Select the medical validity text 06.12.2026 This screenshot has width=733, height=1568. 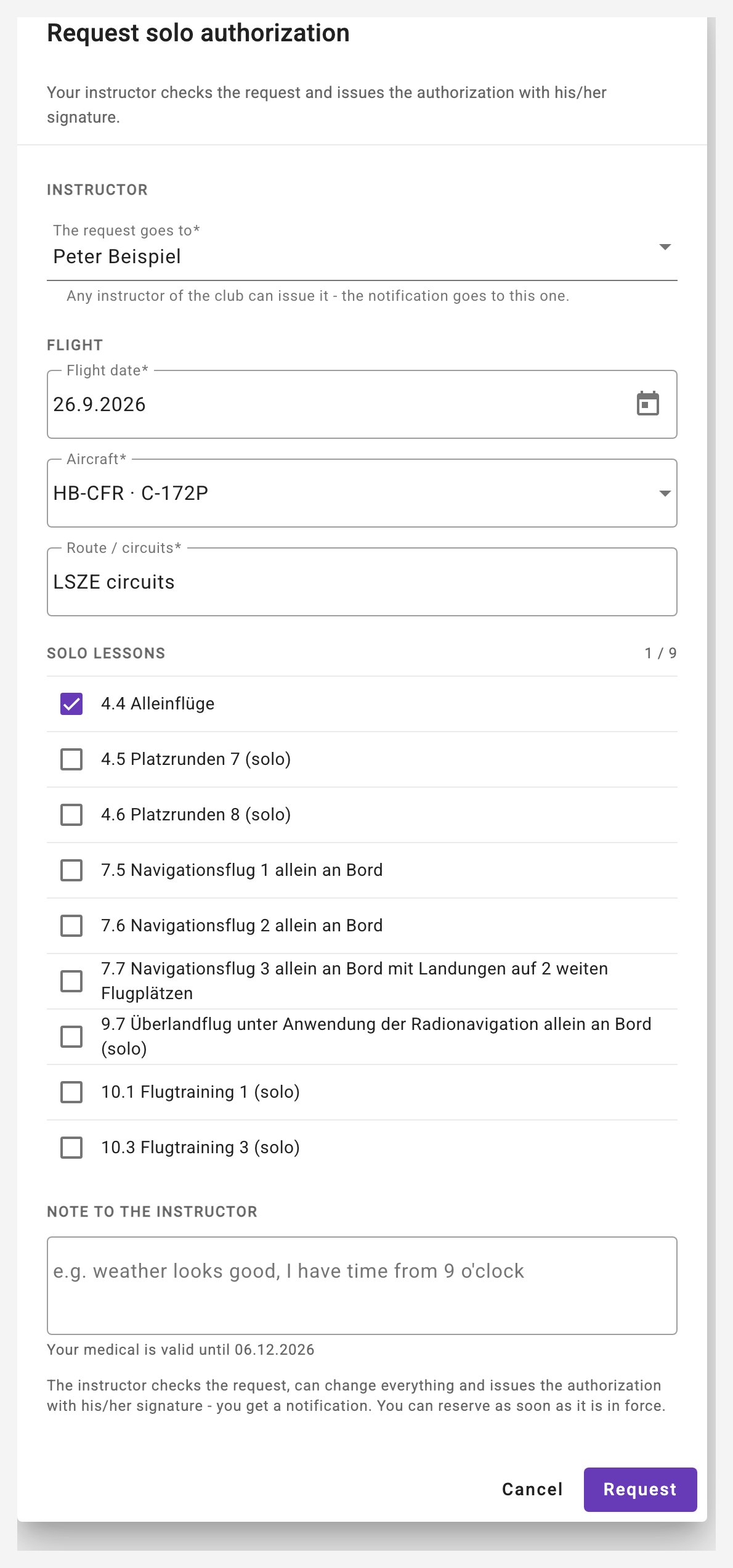pyautogui.click(x=180, y=1350)
